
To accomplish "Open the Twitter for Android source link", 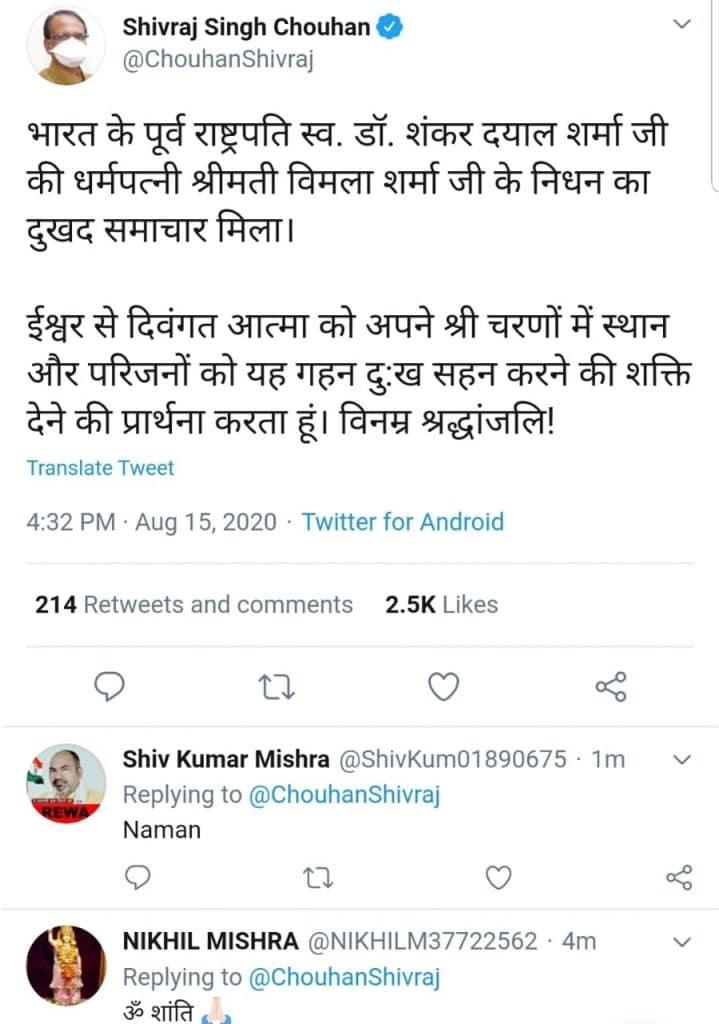I will pyautogui.click(x=403, y=521).
